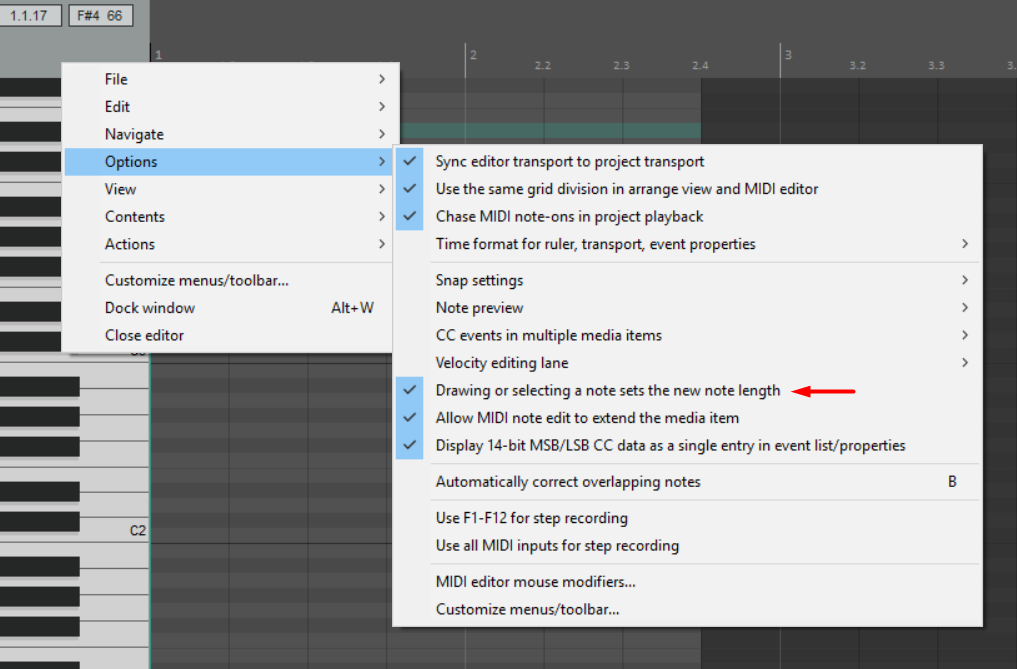Open MIDI editor mouse modifiers dialog
Screen dimensions: 1017x669
[x=535, y=581]
